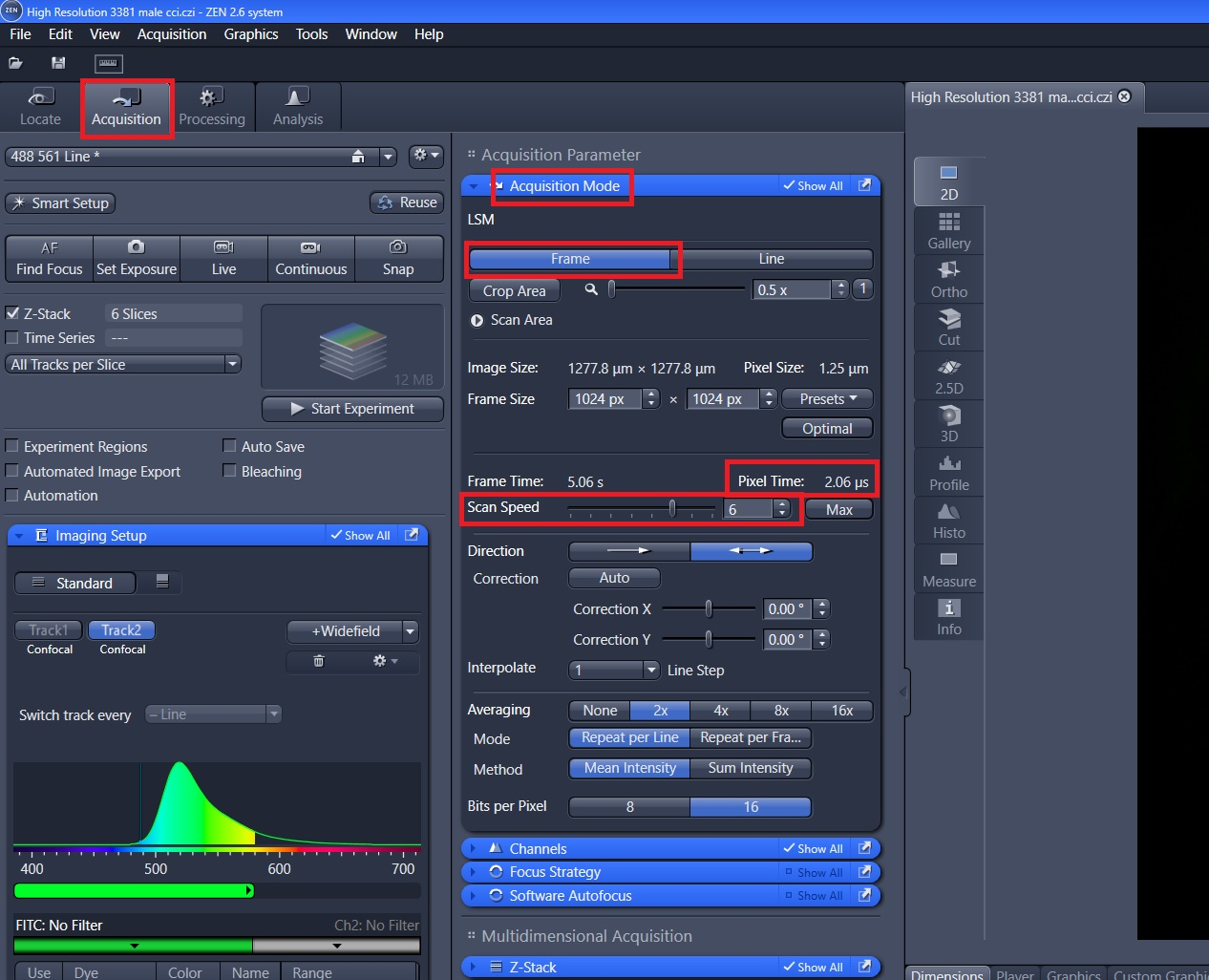
Task: Click the Optimal frame size button
Action: point(827,429)
